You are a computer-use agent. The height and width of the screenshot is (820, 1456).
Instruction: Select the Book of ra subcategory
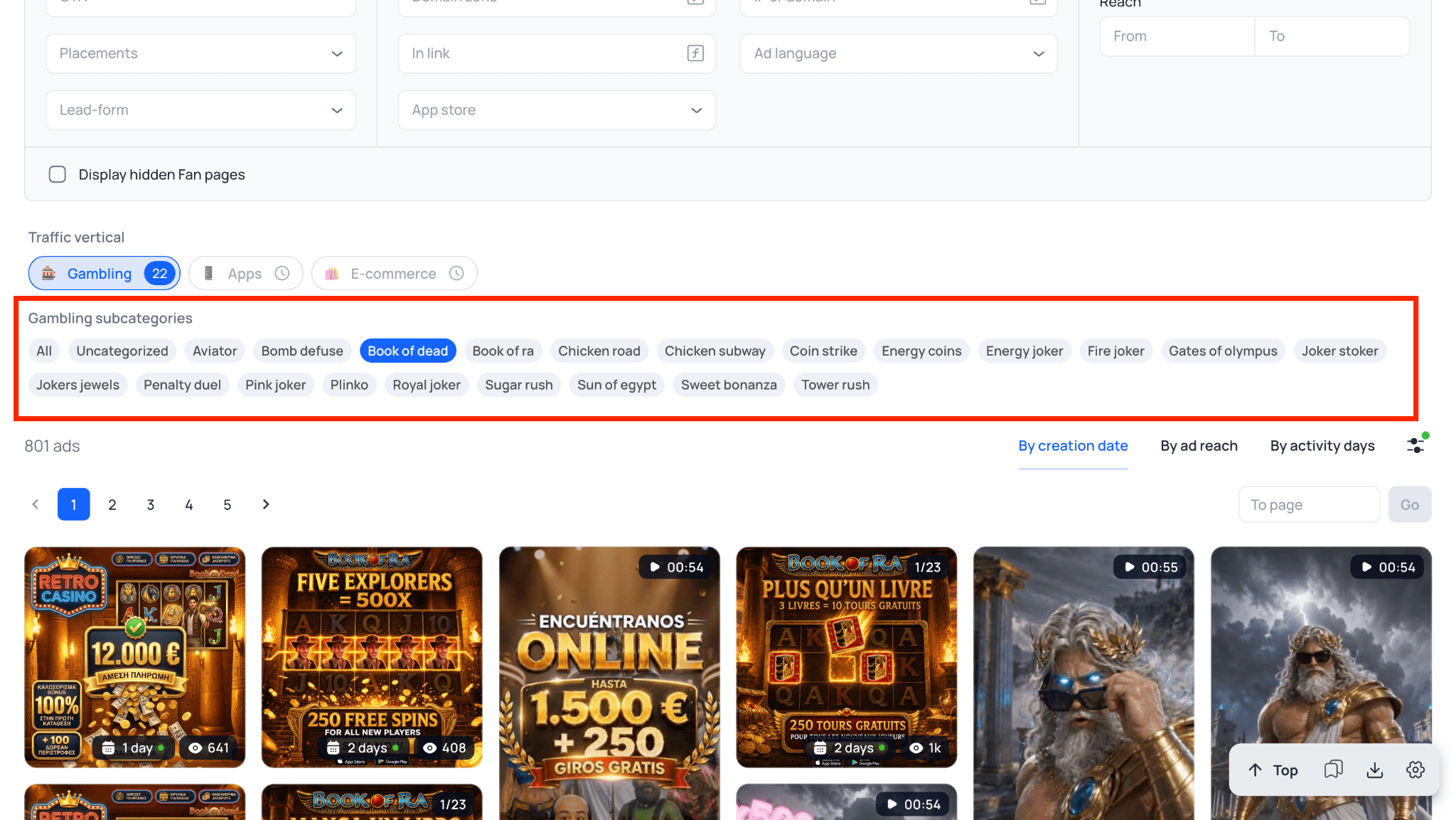coord(503,351)
